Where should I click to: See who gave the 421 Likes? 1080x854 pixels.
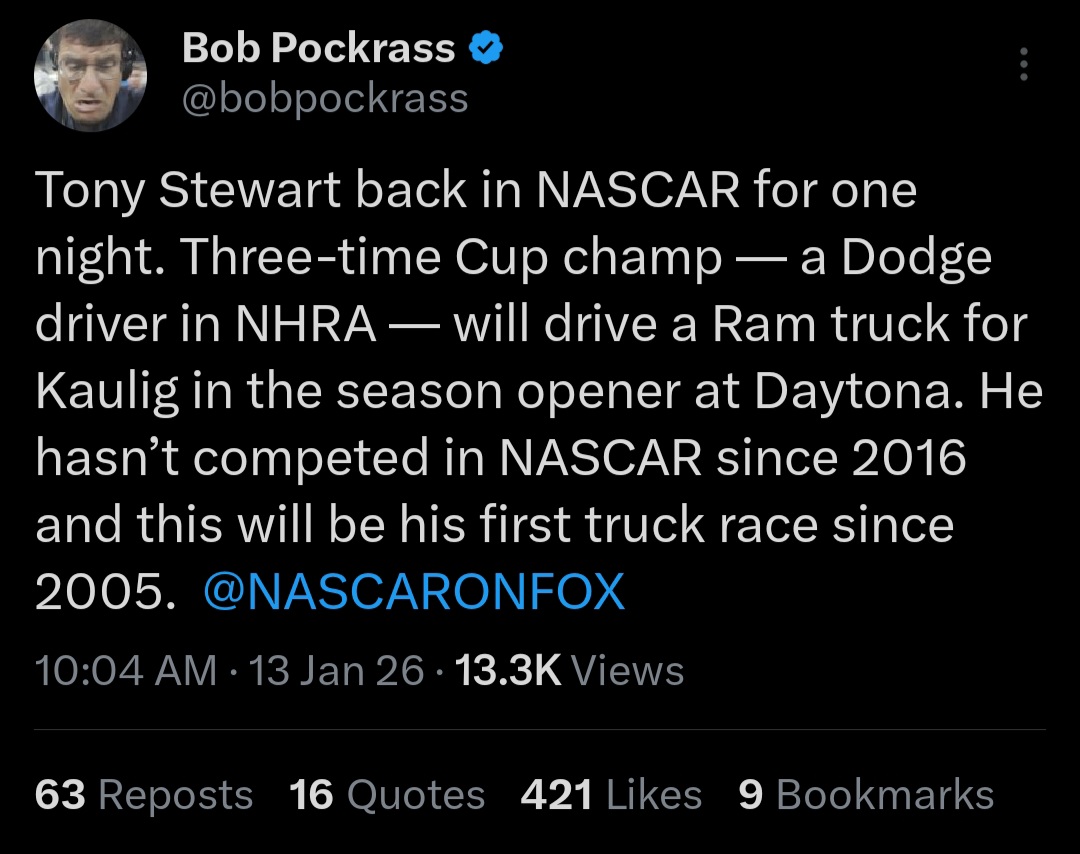(611, 795)
